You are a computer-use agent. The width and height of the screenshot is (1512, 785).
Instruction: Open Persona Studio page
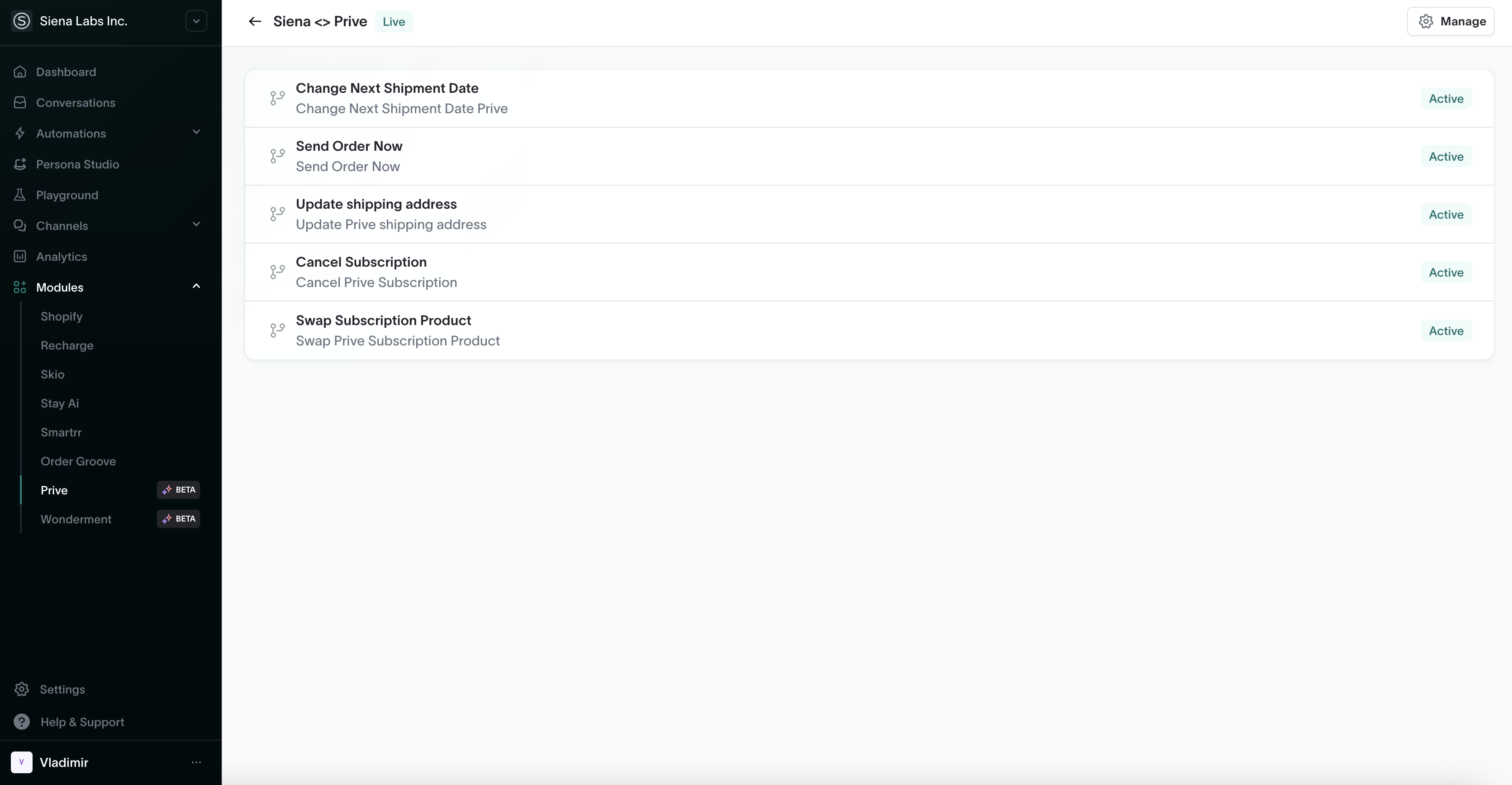(77, 164)
